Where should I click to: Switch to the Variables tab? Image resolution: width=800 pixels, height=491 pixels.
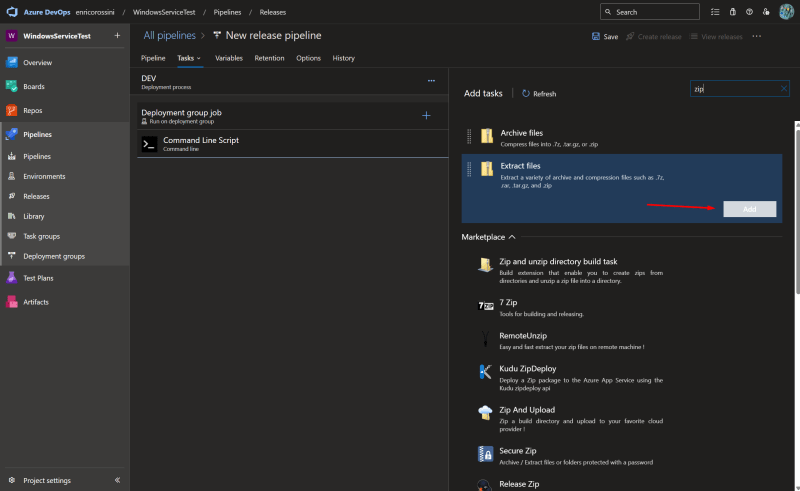229,58
